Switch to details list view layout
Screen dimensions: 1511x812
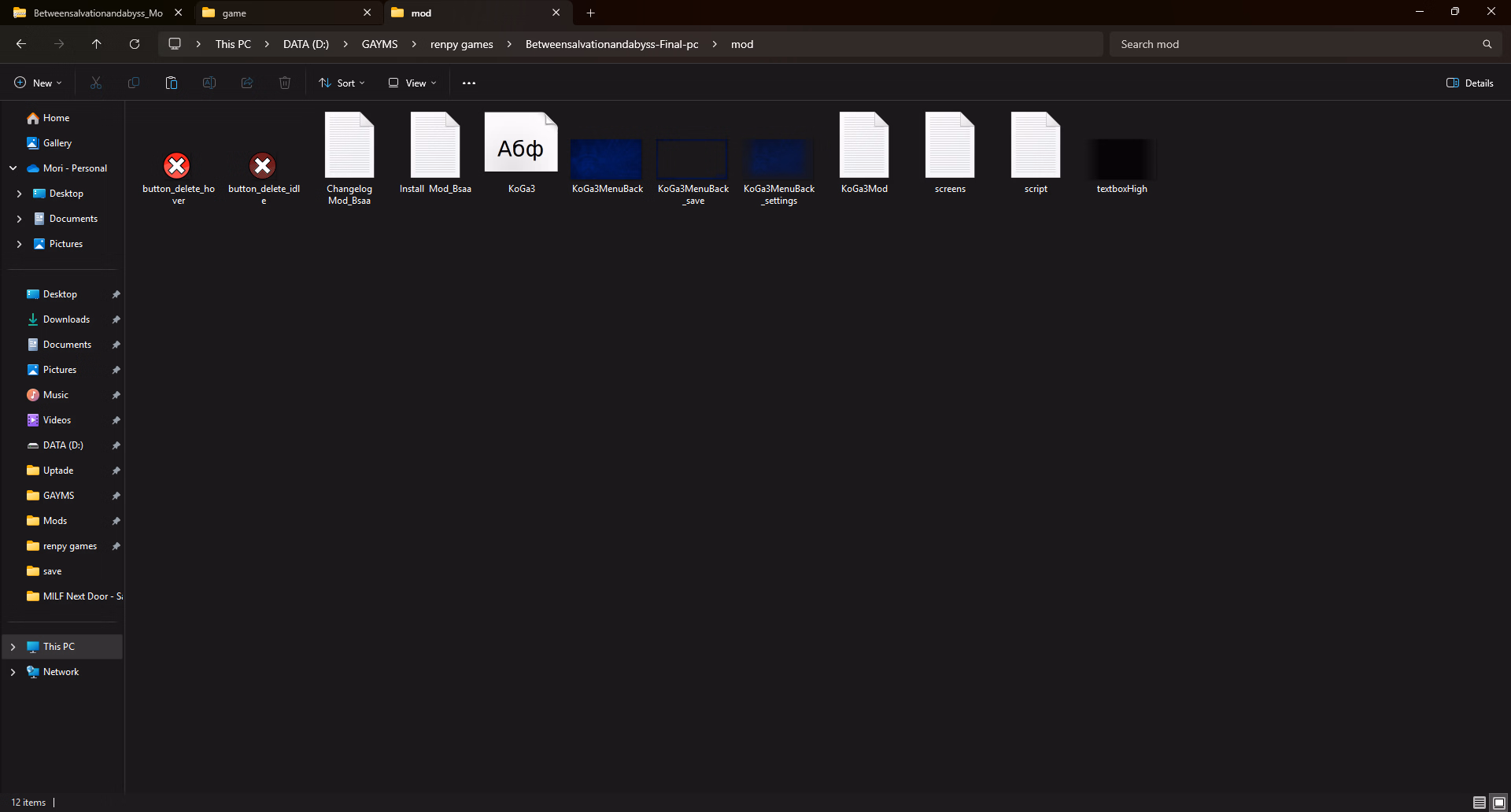[x=1479, y=803]
